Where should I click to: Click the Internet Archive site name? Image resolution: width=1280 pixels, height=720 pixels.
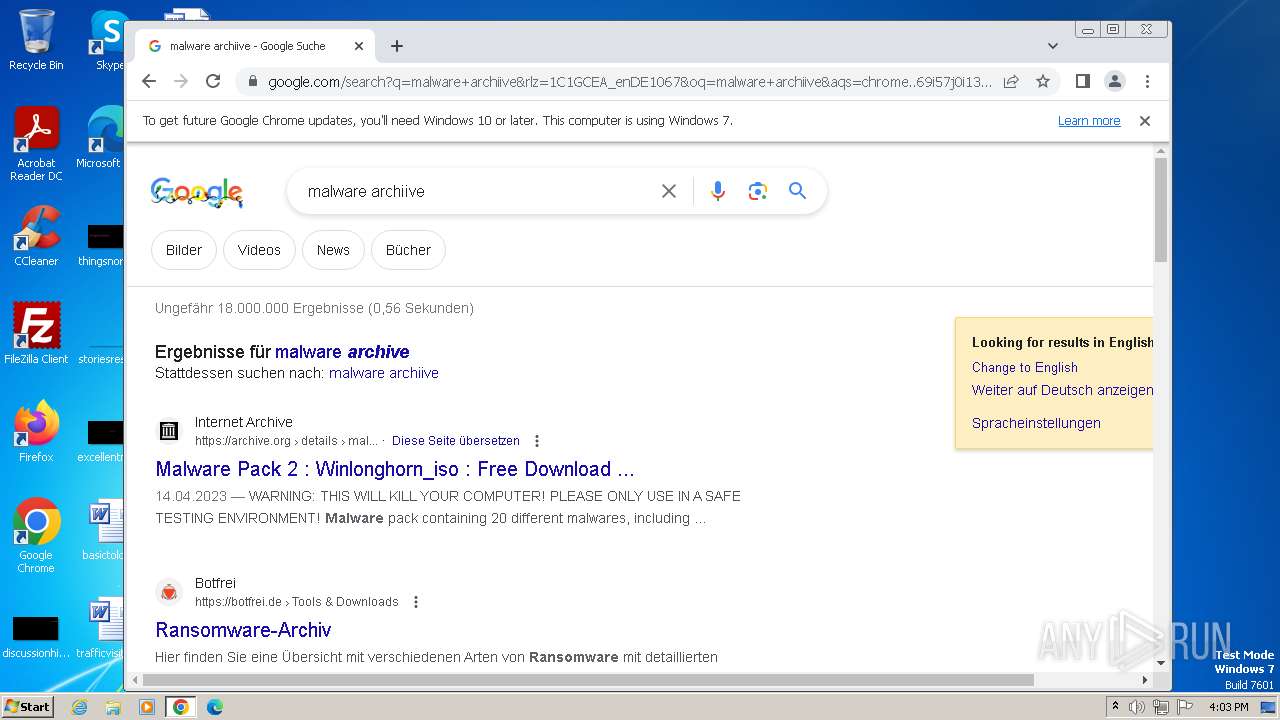pyautogui.click(x=243, y=422)
